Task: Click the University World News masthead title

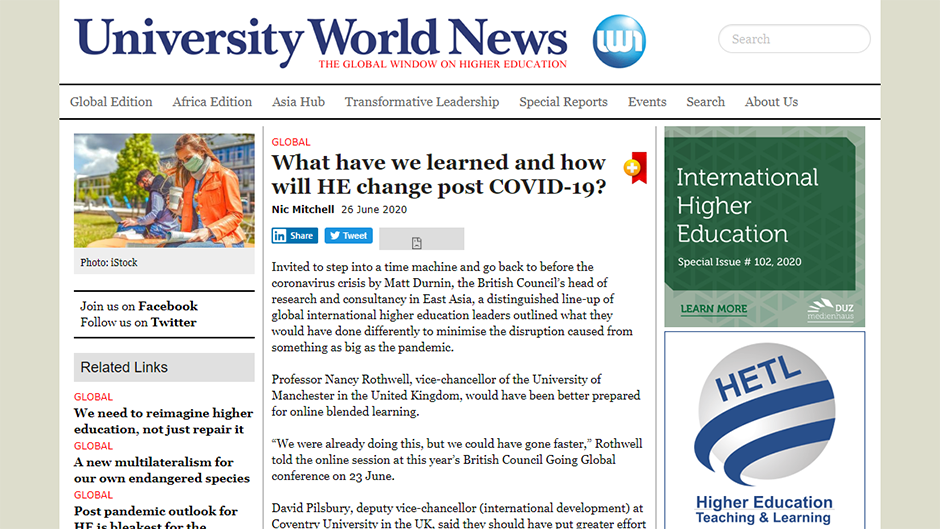Action: [321, 41]
